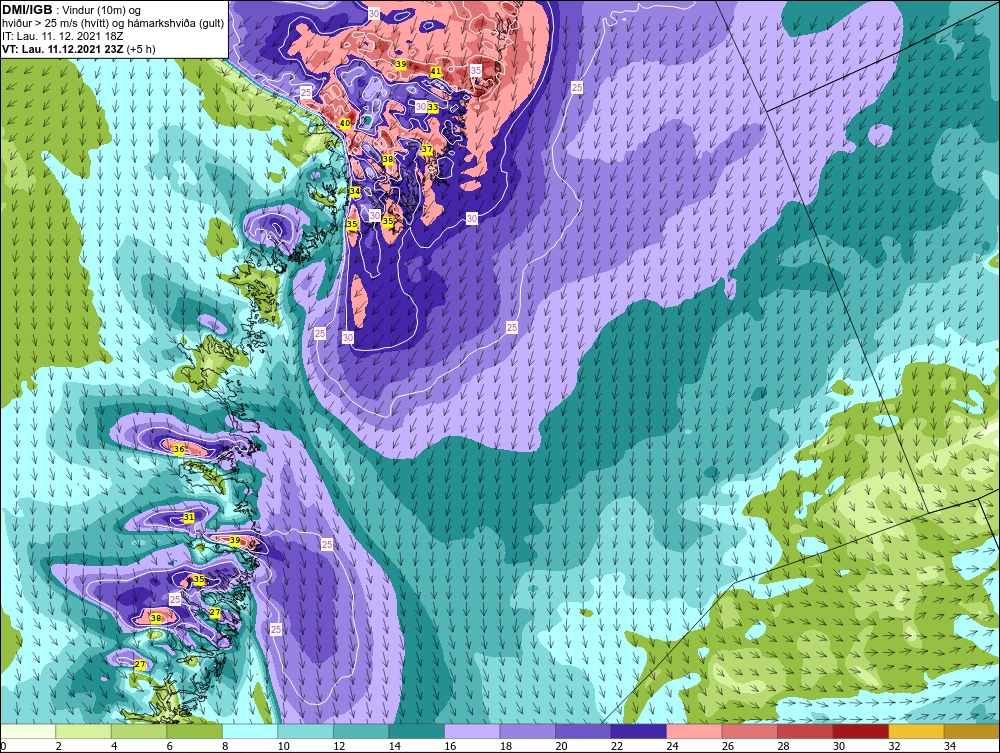This screenshot has height=753, width=1000.
Task: Click the yellow 40 maximum gust label
Action: (345, 123)
